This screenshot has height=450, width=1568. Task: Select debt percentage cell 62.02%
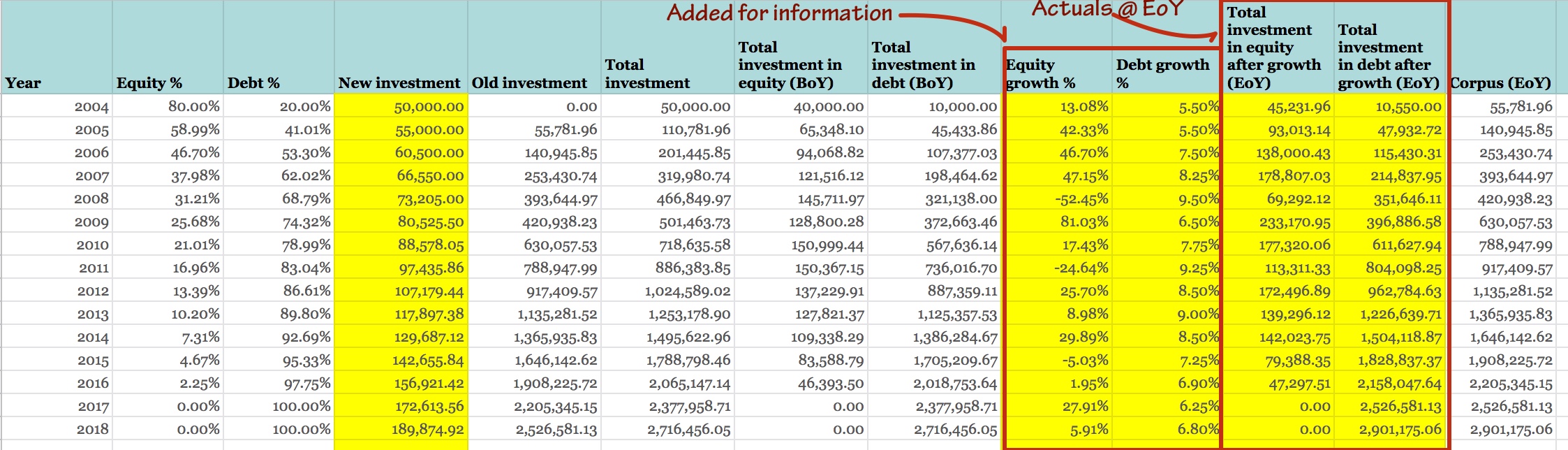click(x=279, y=175)
